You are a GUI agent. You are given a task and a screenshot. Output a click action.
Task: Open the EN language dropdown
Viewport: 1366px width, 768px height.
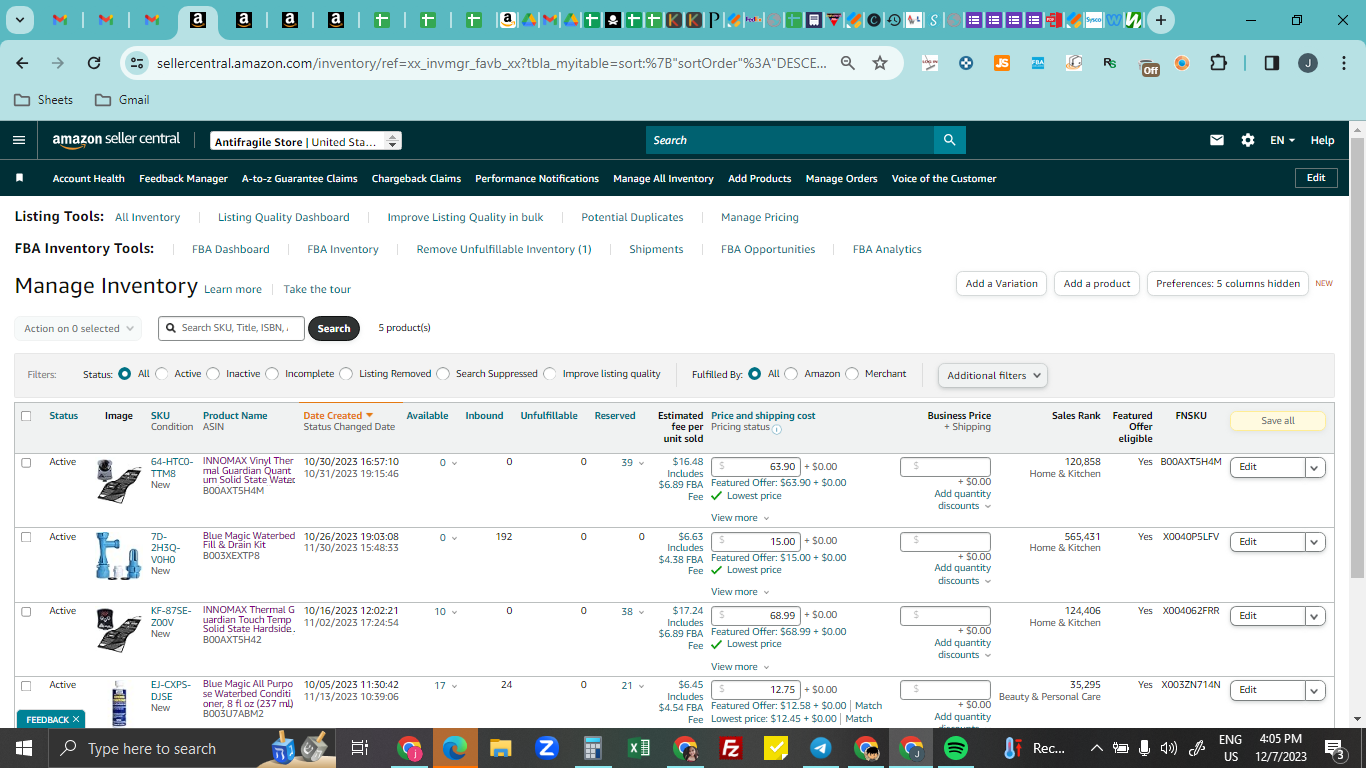coord(1282,140)
